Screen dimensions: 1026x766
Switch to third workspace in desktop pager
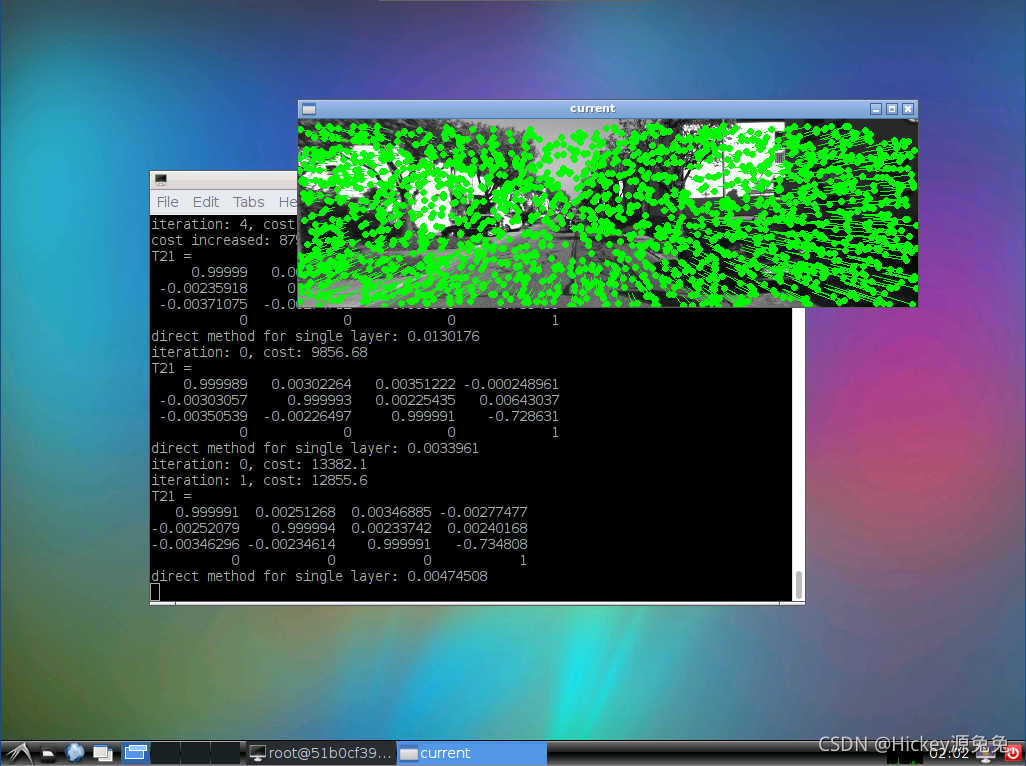point(196,753)
